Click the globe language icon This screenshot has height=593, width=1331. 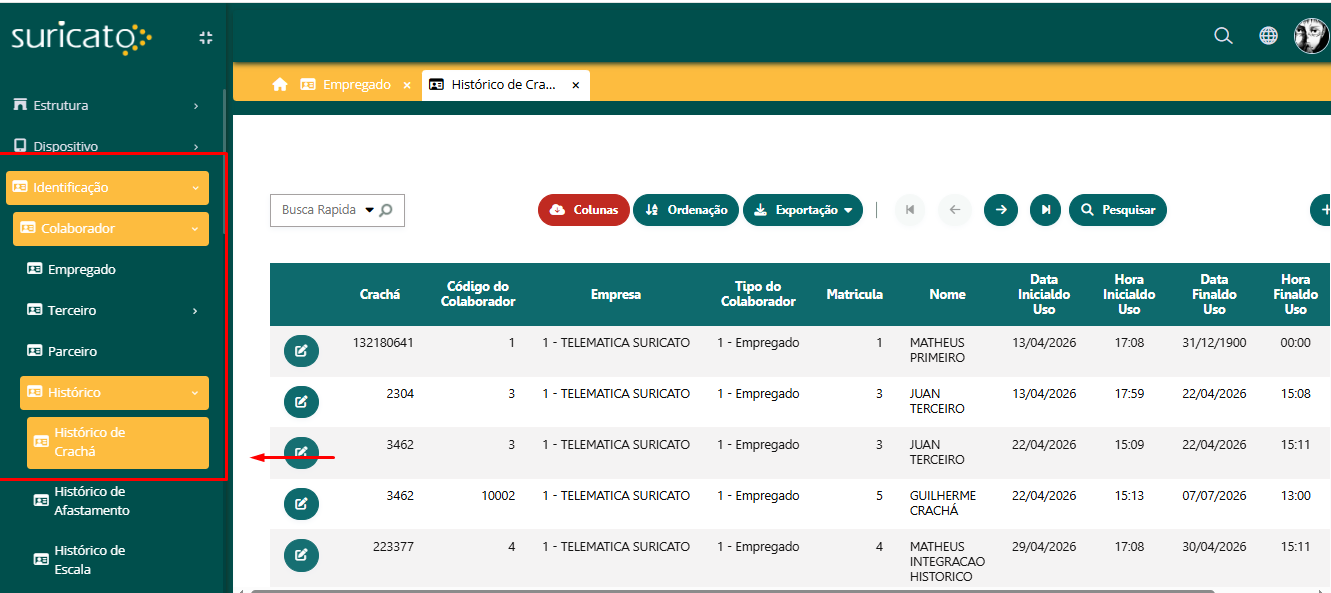click(1268, 36)
